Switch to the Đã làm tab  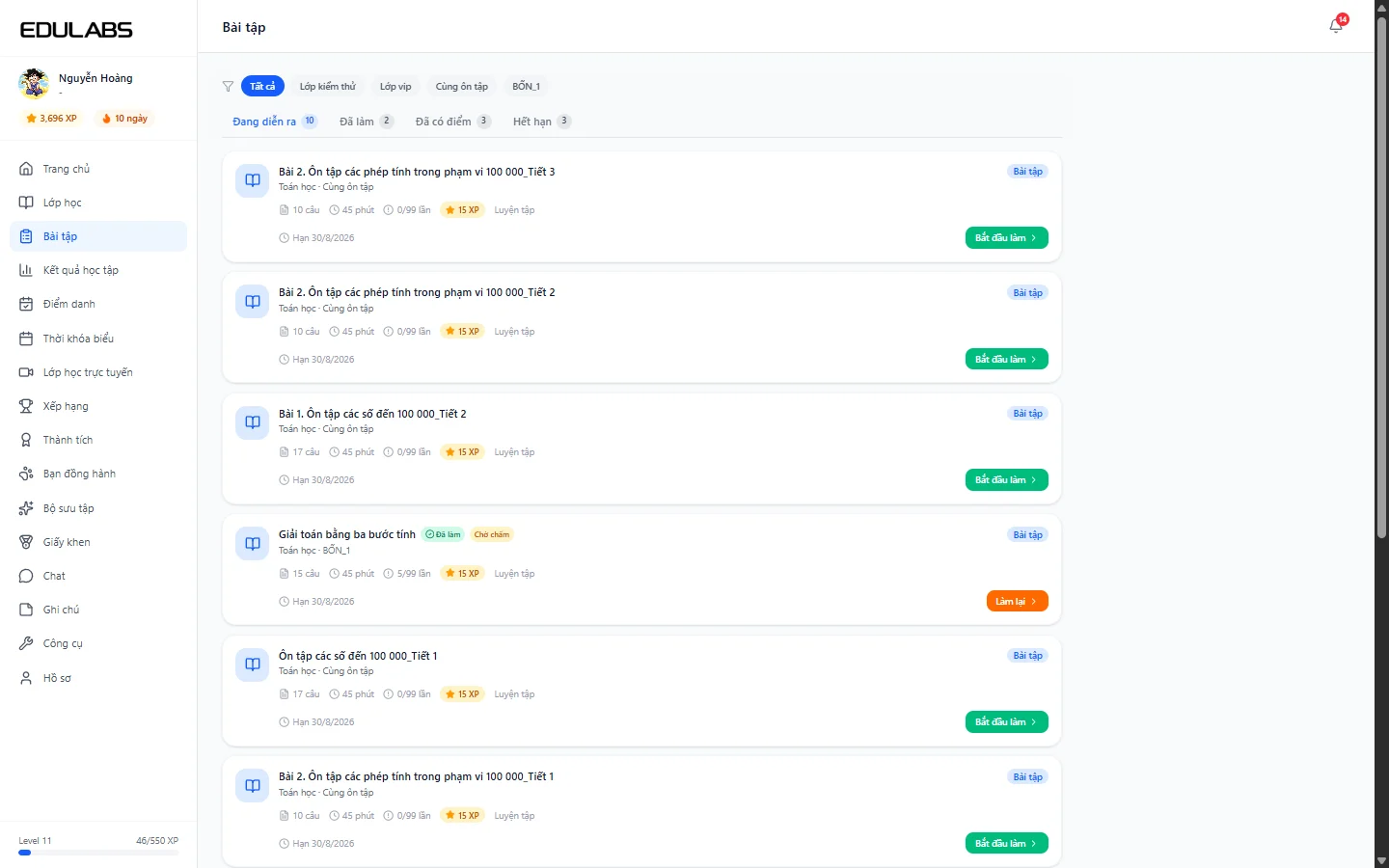tap(367, 122)
